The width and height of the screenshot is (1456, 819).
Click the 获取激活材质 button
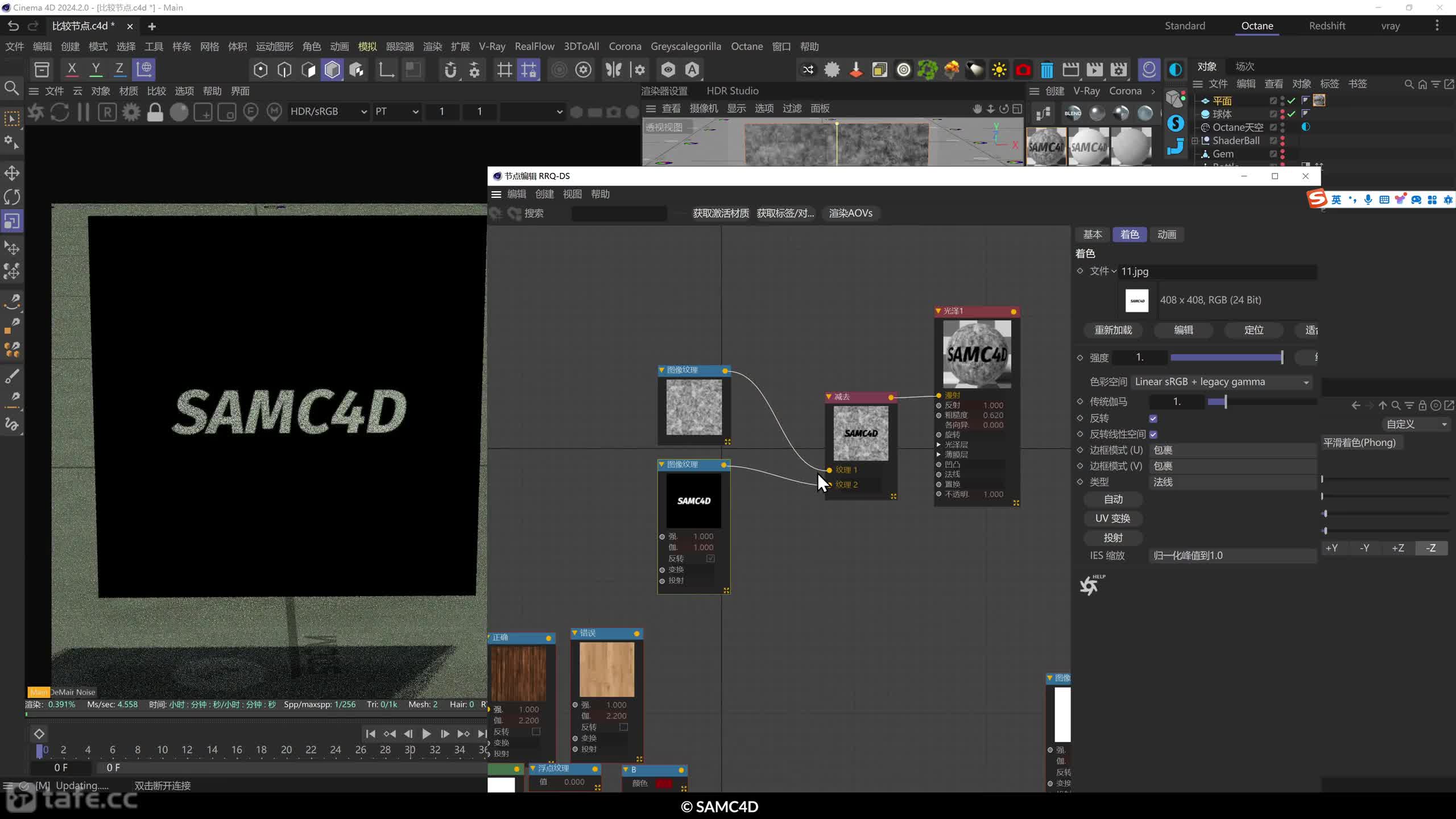[x=721, y=213]
